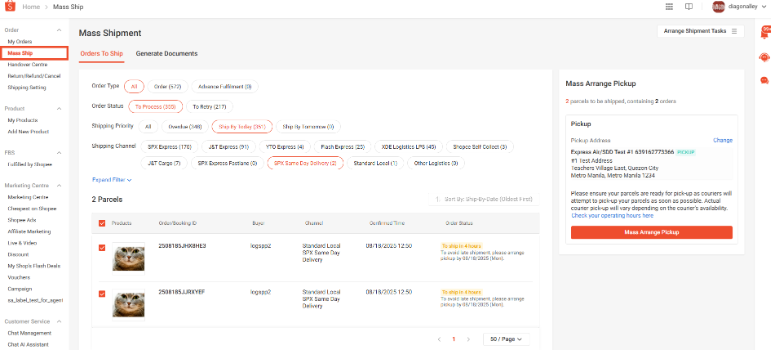Viewport: 771px width, 360px height.
Task: Open the chat bubble icon
Action: click(x=764, y=80)
